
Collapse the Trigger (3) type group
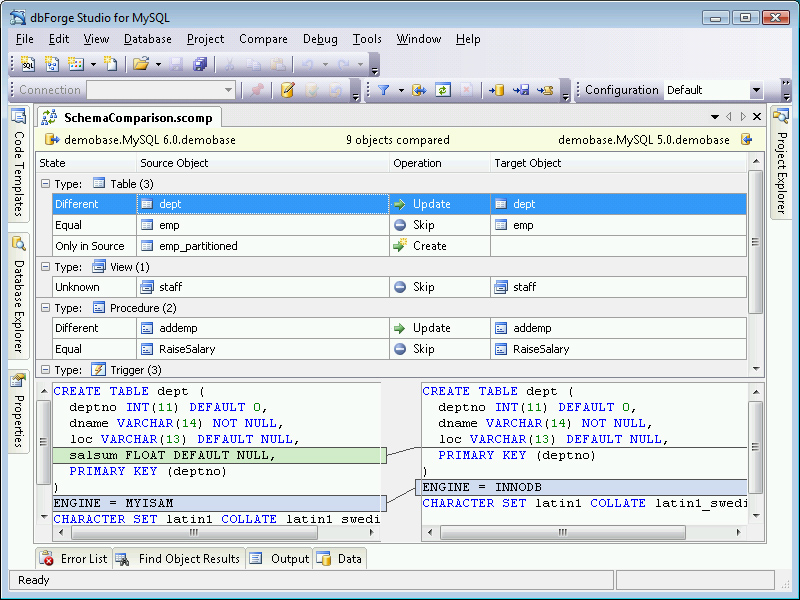[45, 370]
